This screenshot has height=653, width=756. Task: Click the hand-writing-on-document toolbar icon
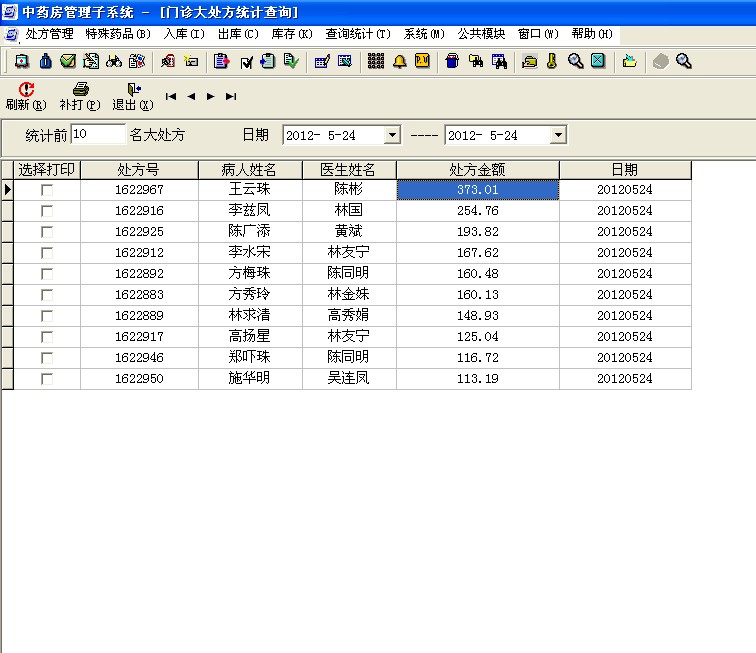click(x=91, y=61)
